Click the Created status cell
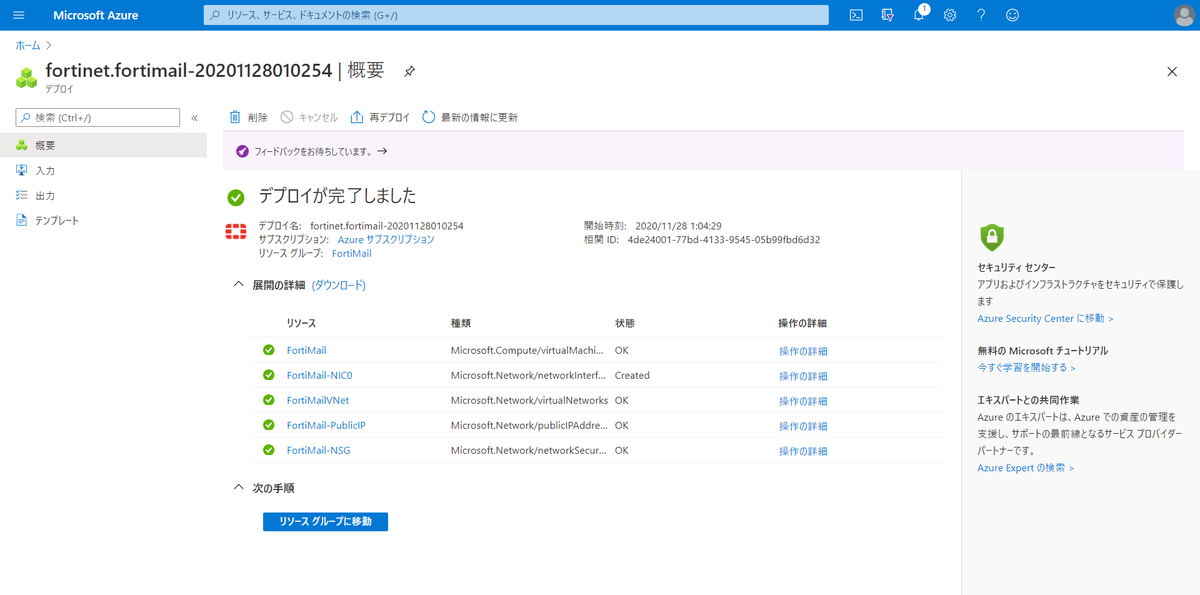Screen dimensions: 1200x595 (632, 376)
